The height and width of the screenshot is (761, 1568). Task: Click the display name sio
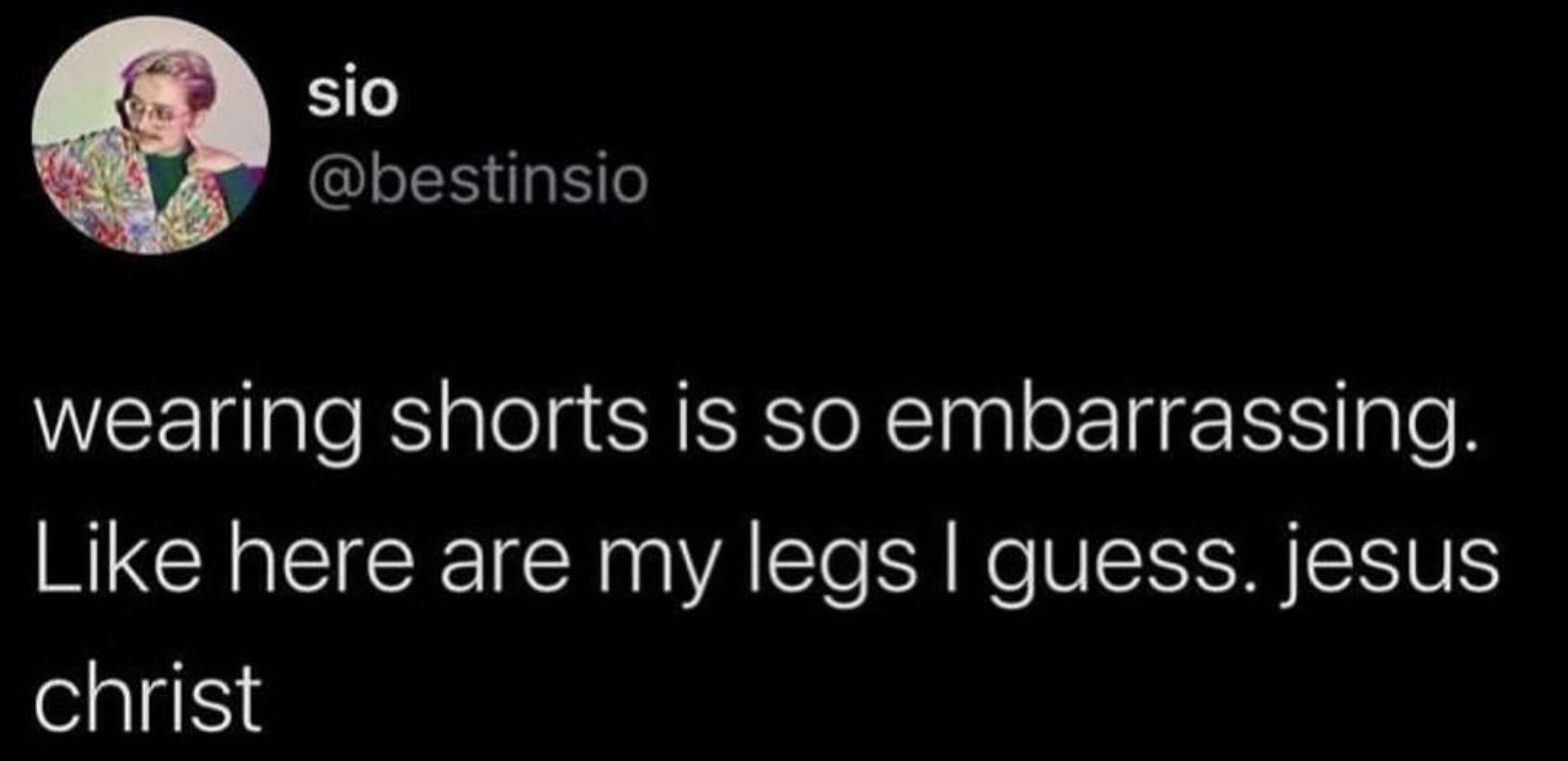click(353, 95)
